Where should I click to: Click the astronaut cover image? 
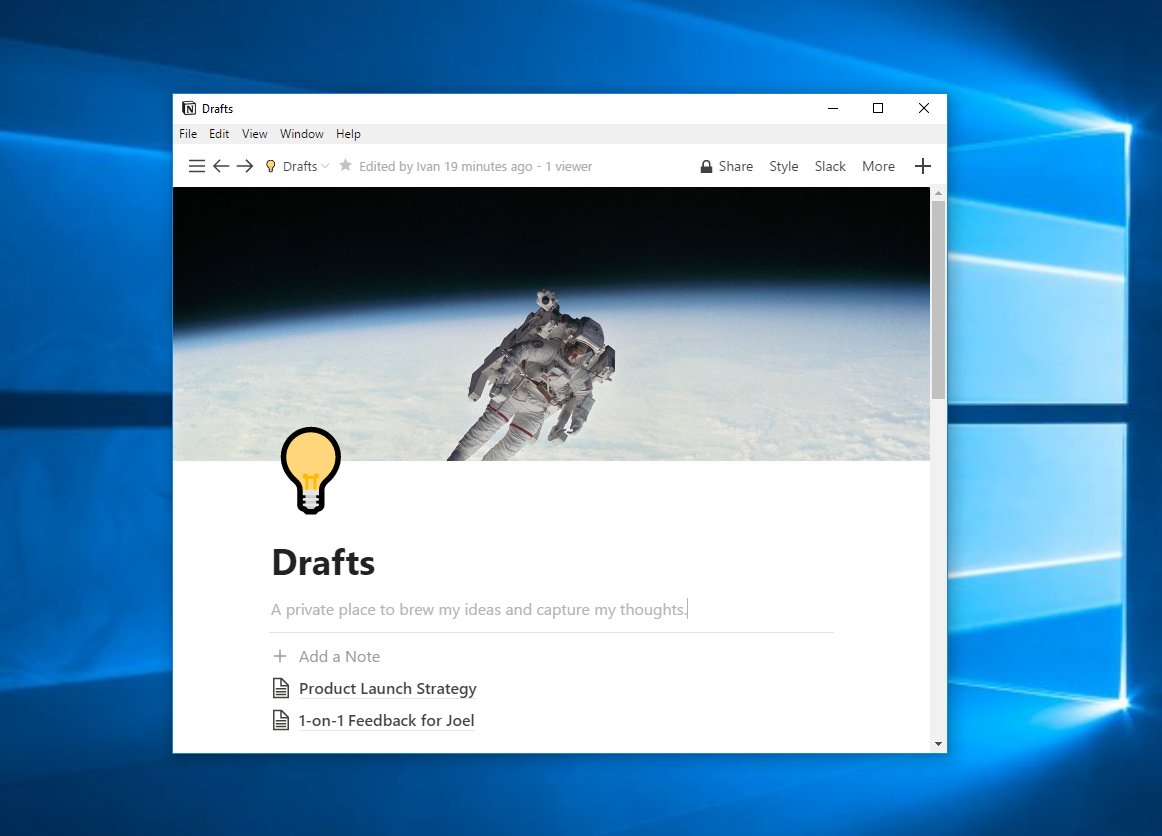click(551, 324)
